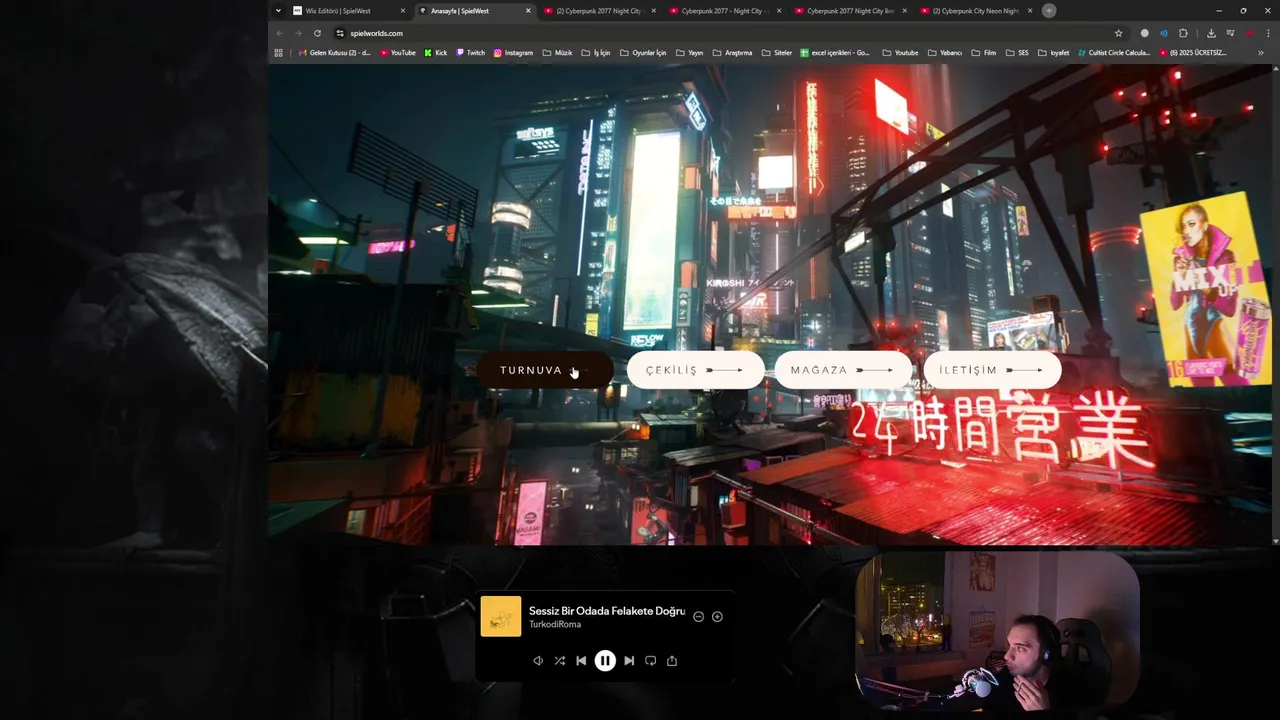Screen dimensions: 1280x720
Task: Expand the Müzik bookmark folder
Action: point(558,53)
